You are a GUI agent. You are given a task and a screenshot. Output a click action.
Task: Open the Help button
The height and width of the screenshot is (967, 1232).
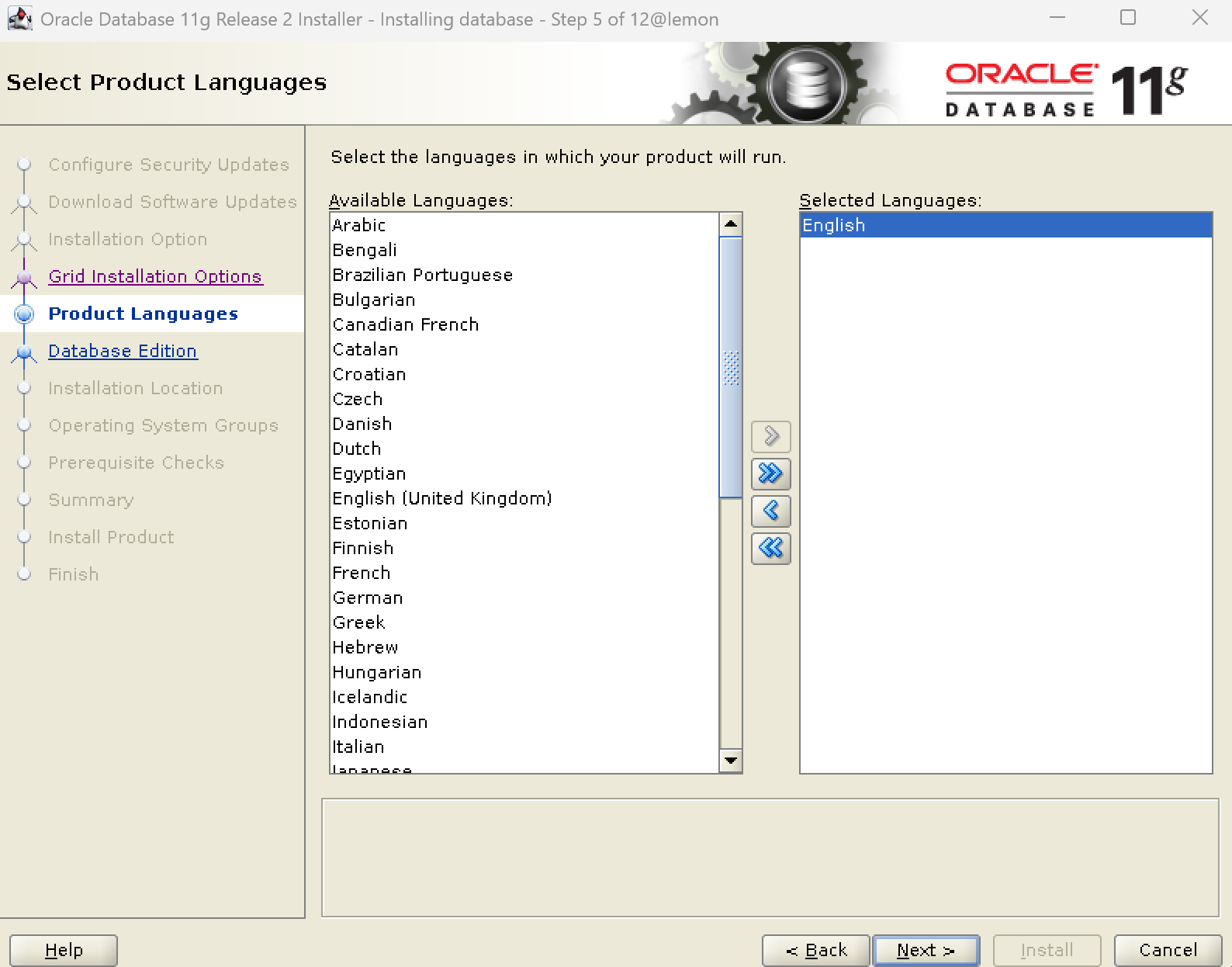tap(64, 950)
